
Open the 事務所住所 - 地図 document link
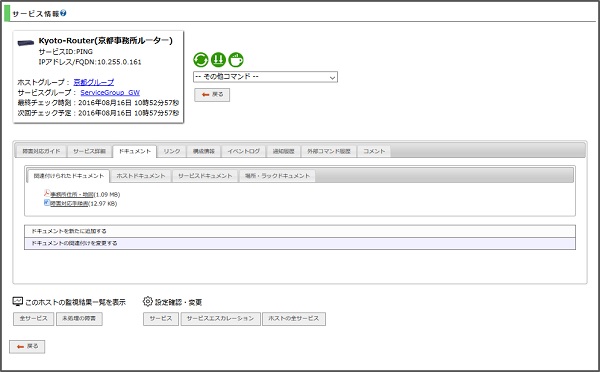tap(72, 194)
